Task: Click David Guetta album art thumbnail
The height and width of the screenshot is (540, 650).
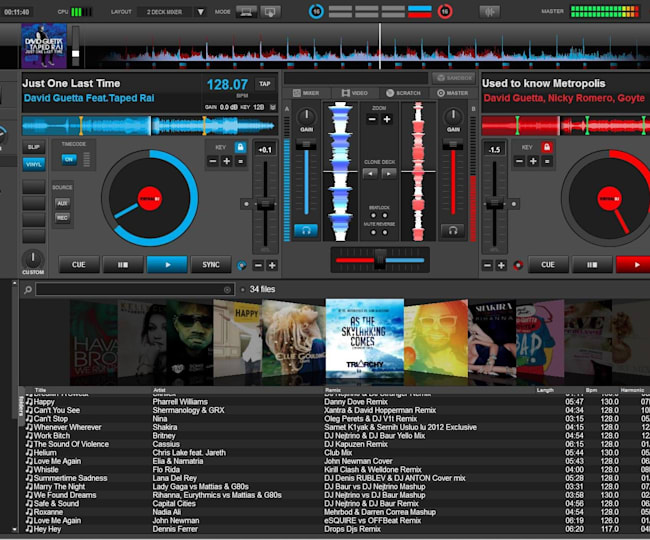Action: coord(44,46)
